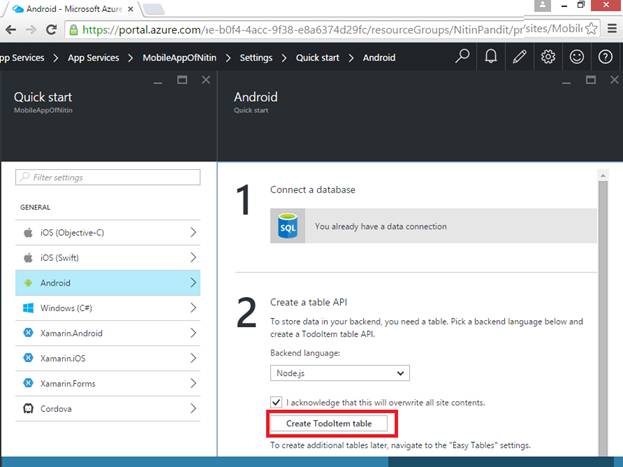The width and height of the screenshot is (623, 467).
Task: Click the Cordova icon in list
Action: [28, 409]
